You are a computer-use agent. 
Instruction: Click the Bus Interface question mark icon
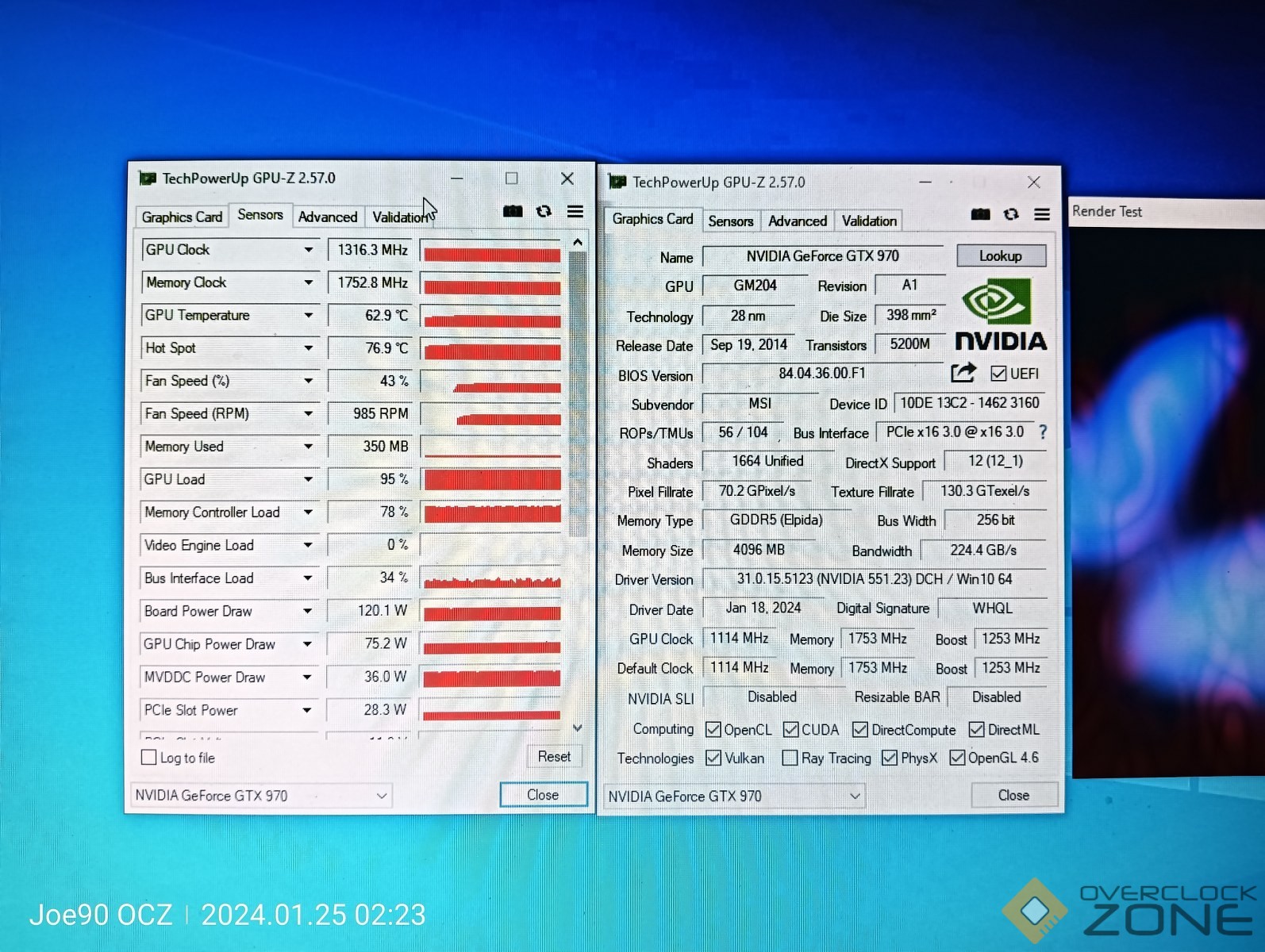point(1043,432)
